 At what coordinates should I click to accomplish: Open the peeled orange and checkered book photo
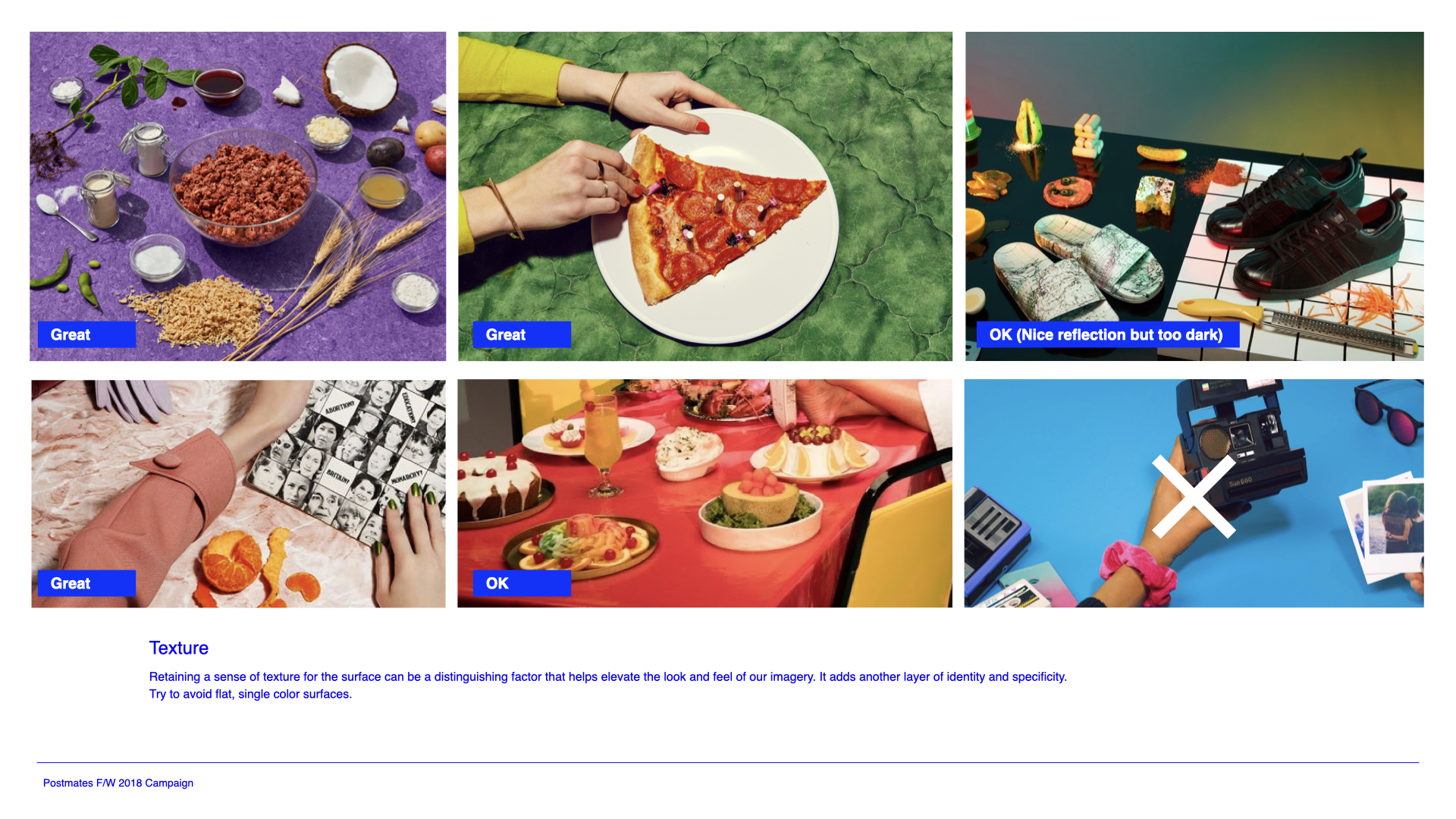pyautogui.click(x=238, y=494)
